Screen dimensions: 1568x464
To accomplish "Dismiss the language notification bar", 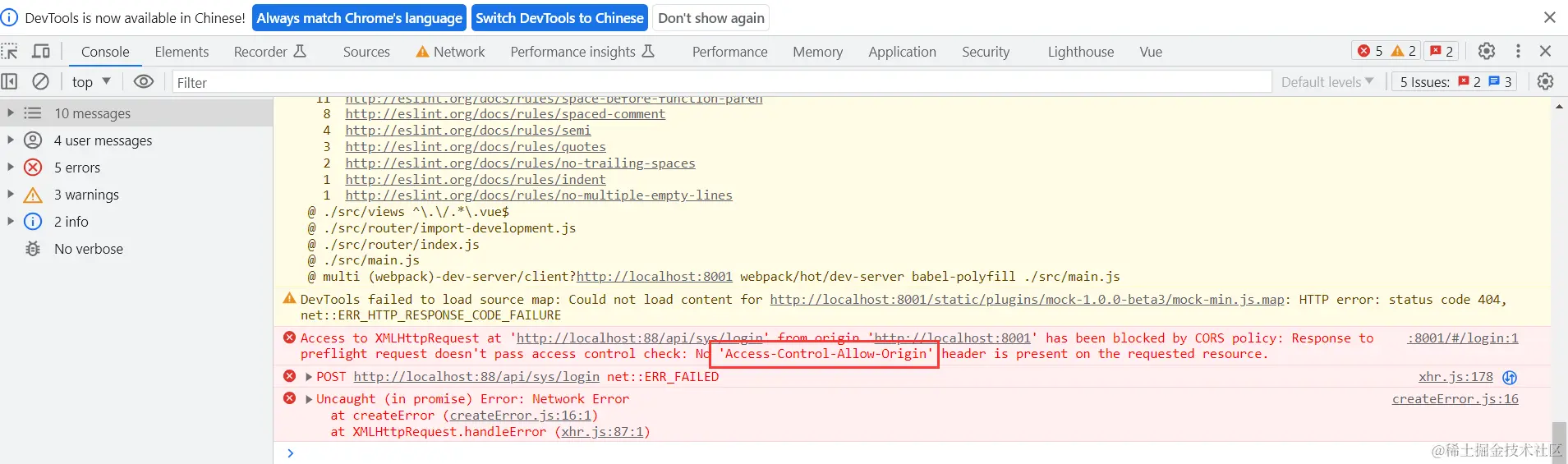I will coord(1550,17).
